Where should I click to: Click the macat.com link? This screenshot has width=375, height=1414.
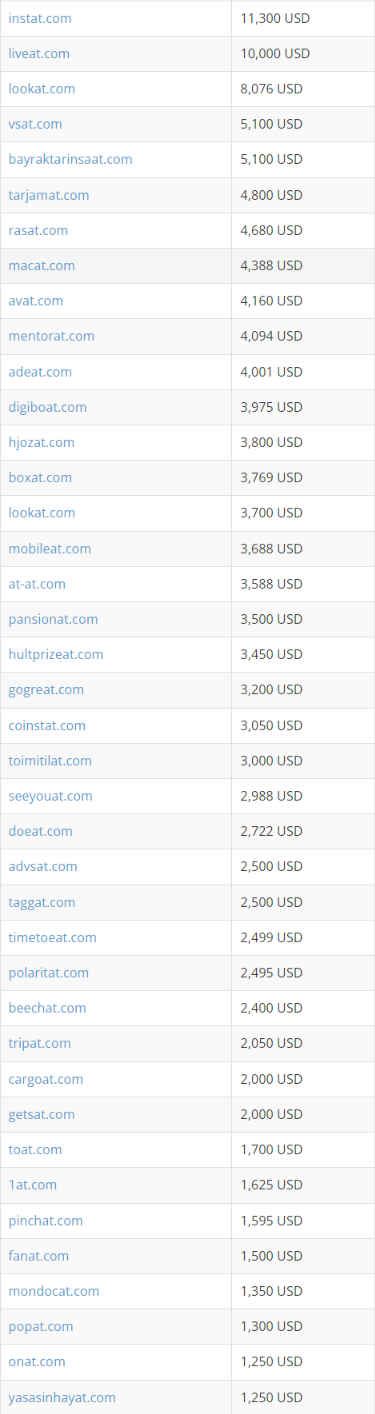pyautogui.click(x=41, y=265)
